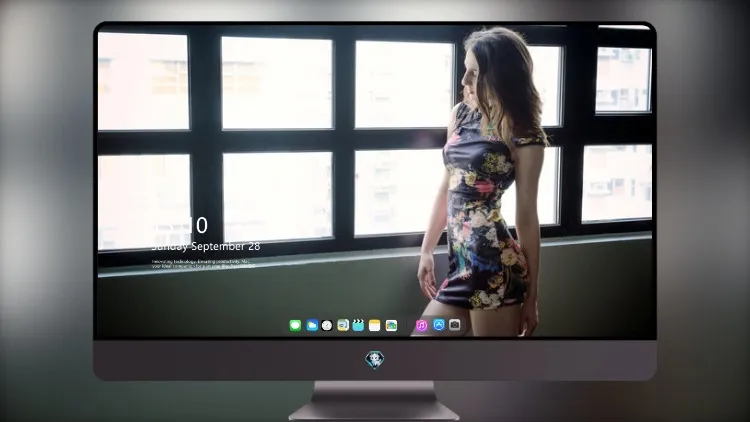Launch the pink Music app icon
750x422 pixels.
421,325
